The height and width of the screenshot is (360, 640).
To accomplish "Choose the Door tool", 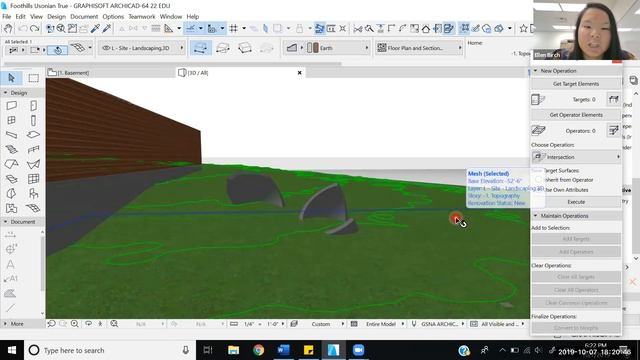I will [33, 106].
